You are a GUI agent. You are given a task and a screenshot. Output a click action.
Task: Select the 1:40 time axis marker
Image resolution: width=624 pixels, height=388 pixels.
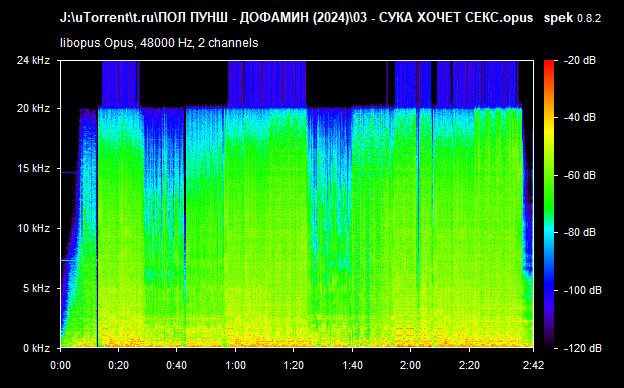[352, 365]
